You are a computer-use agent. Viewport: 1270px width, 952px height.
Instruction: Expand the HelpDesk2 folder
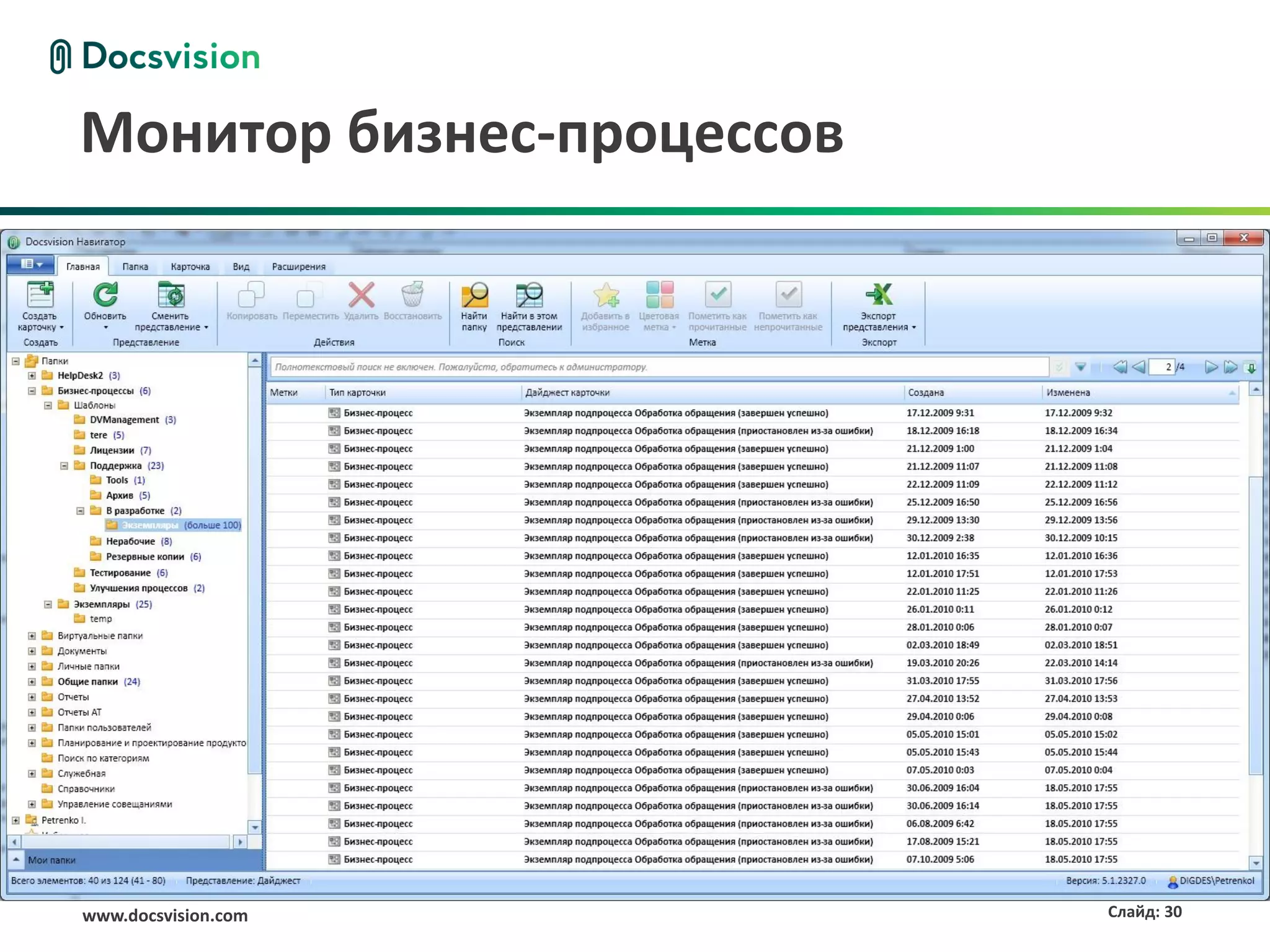point(32,376)
